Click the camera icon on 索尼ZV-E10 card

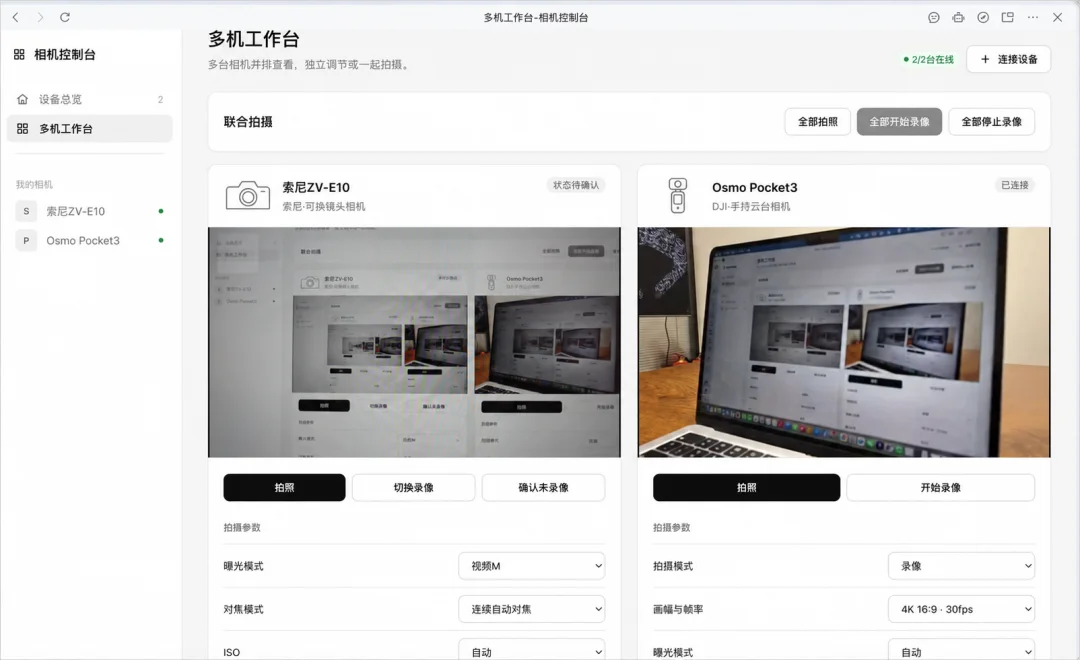coord(248,196)
